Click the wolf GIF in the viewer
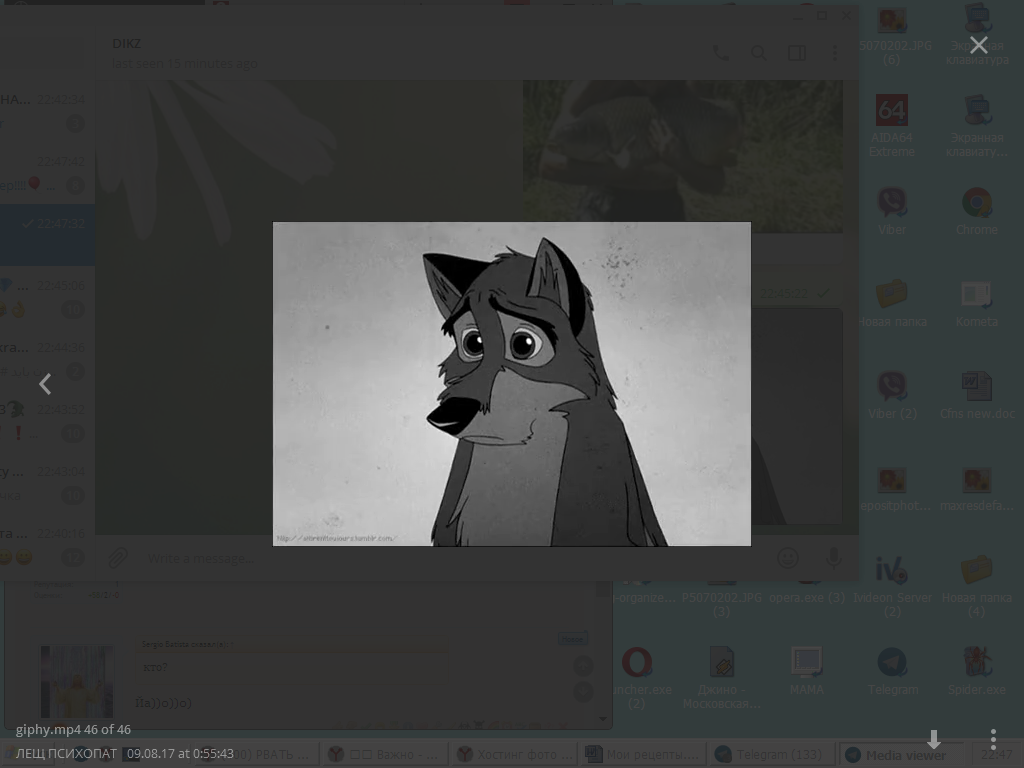The width and height of the screenshot is (1024, 768). [x=511, y=384]
